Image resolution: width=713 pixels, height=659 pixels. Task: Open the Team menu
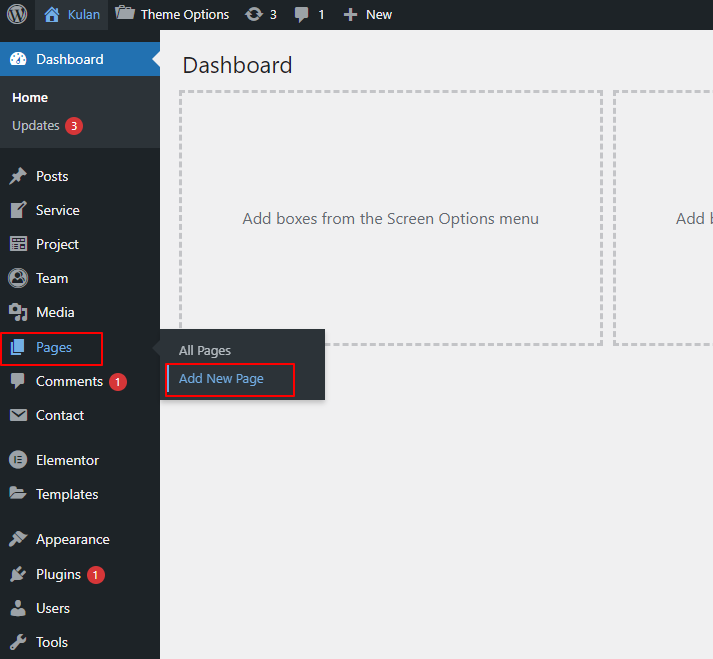(52, 278)
